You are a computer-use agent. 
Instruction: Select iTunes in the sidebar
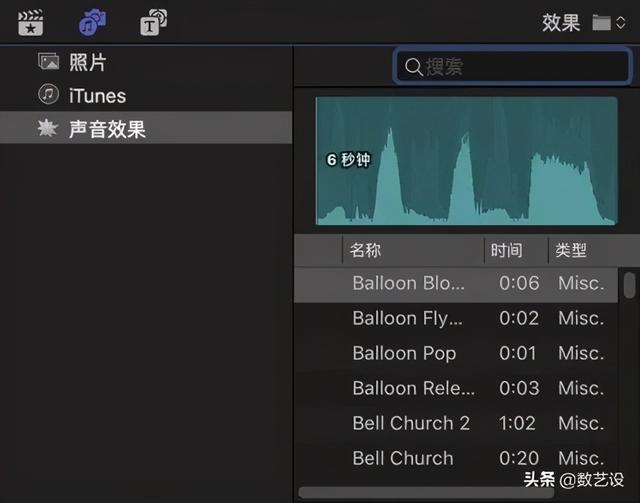tap(146, 95)
